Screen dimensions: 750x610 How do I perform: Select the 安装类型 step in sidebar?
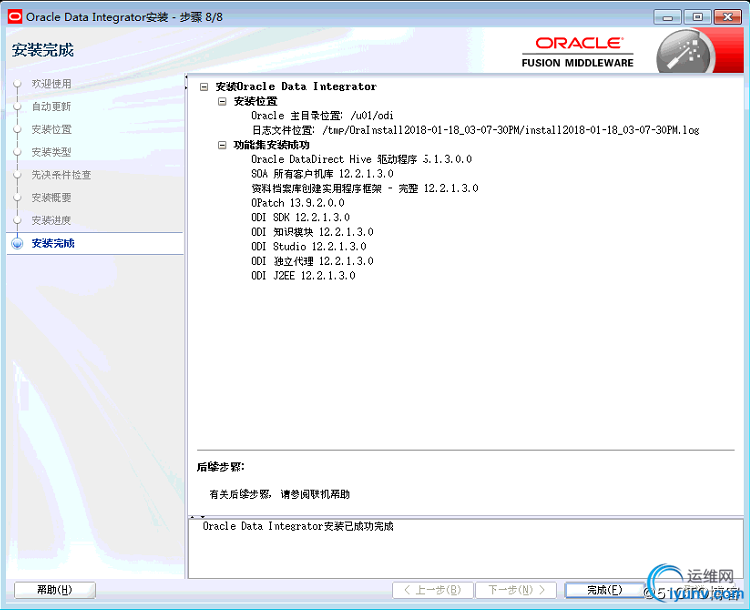click(x=52, y=152)
